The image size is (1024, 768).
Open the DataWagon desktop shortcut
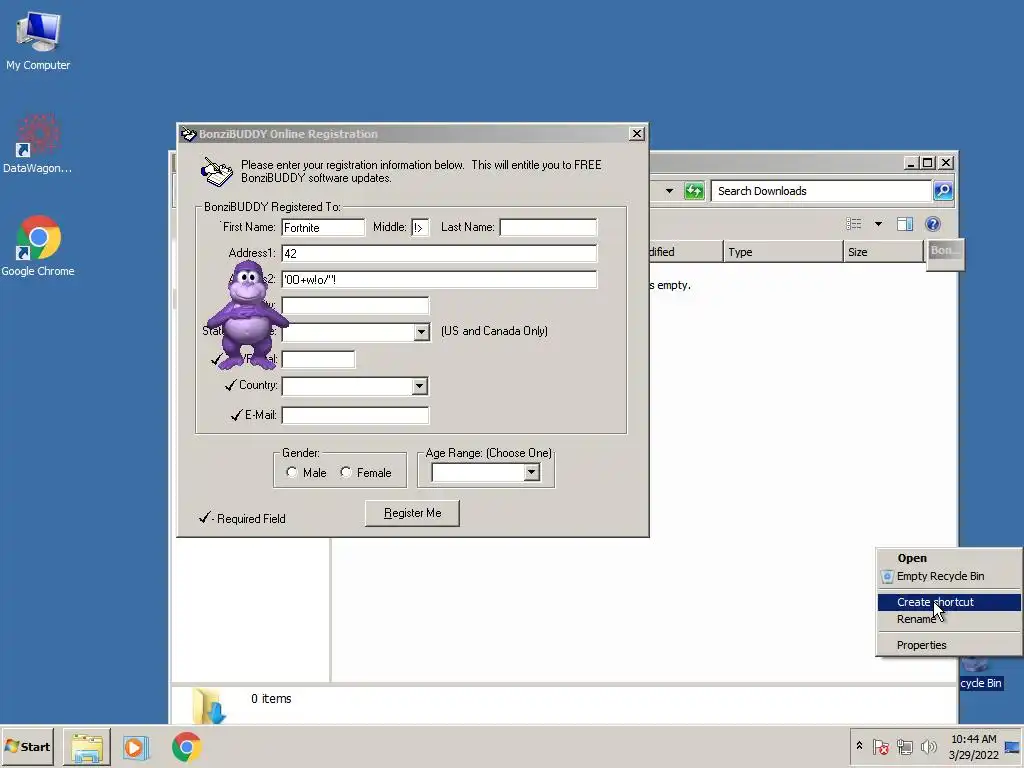click(37, 144)
